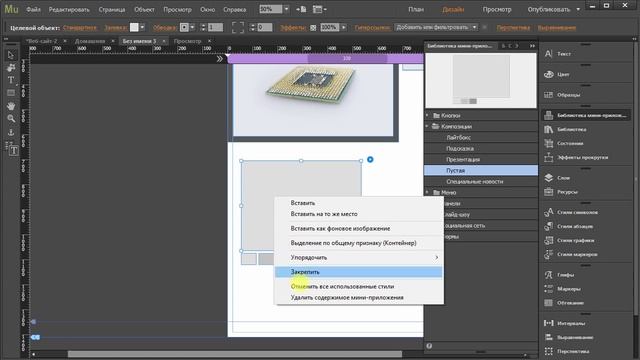Open the Ресурсы panel icon
The height and width of the screenshot is (360, 640).
pos(549,191)
